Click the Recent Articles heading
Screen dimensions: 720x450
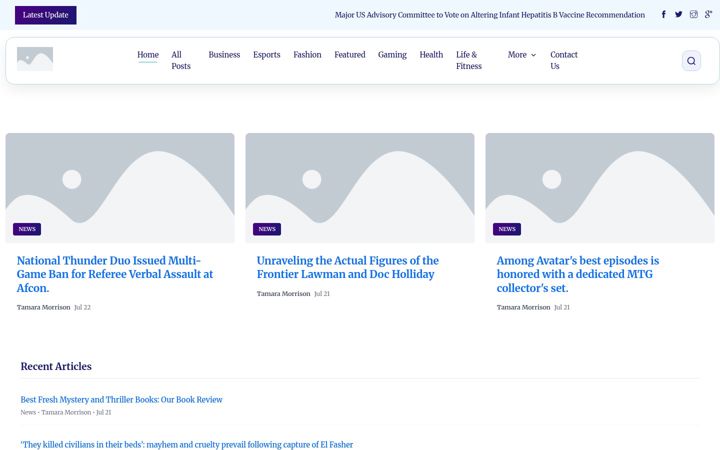point(56,366)
